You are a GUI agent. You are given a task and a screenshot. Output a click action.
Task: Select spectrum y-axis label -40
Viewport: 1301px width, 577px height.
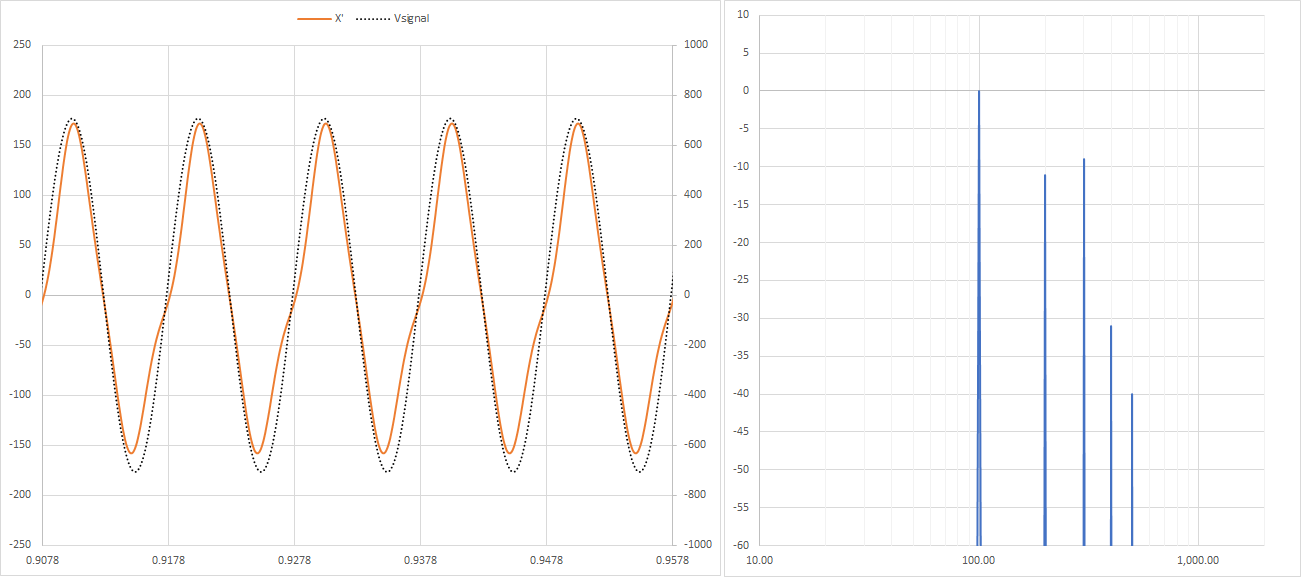(x=741, y=394)
